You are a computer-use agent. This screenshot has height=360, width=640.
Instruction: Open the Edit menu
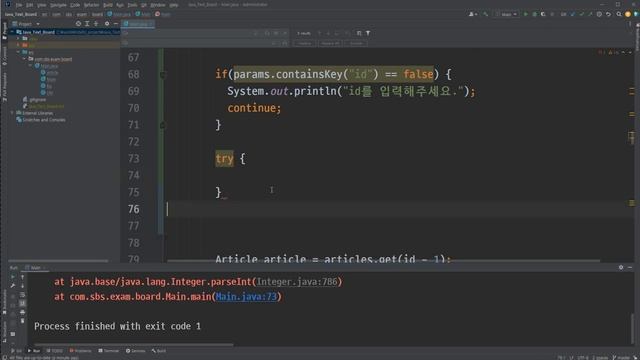click(x=30, y=5)
